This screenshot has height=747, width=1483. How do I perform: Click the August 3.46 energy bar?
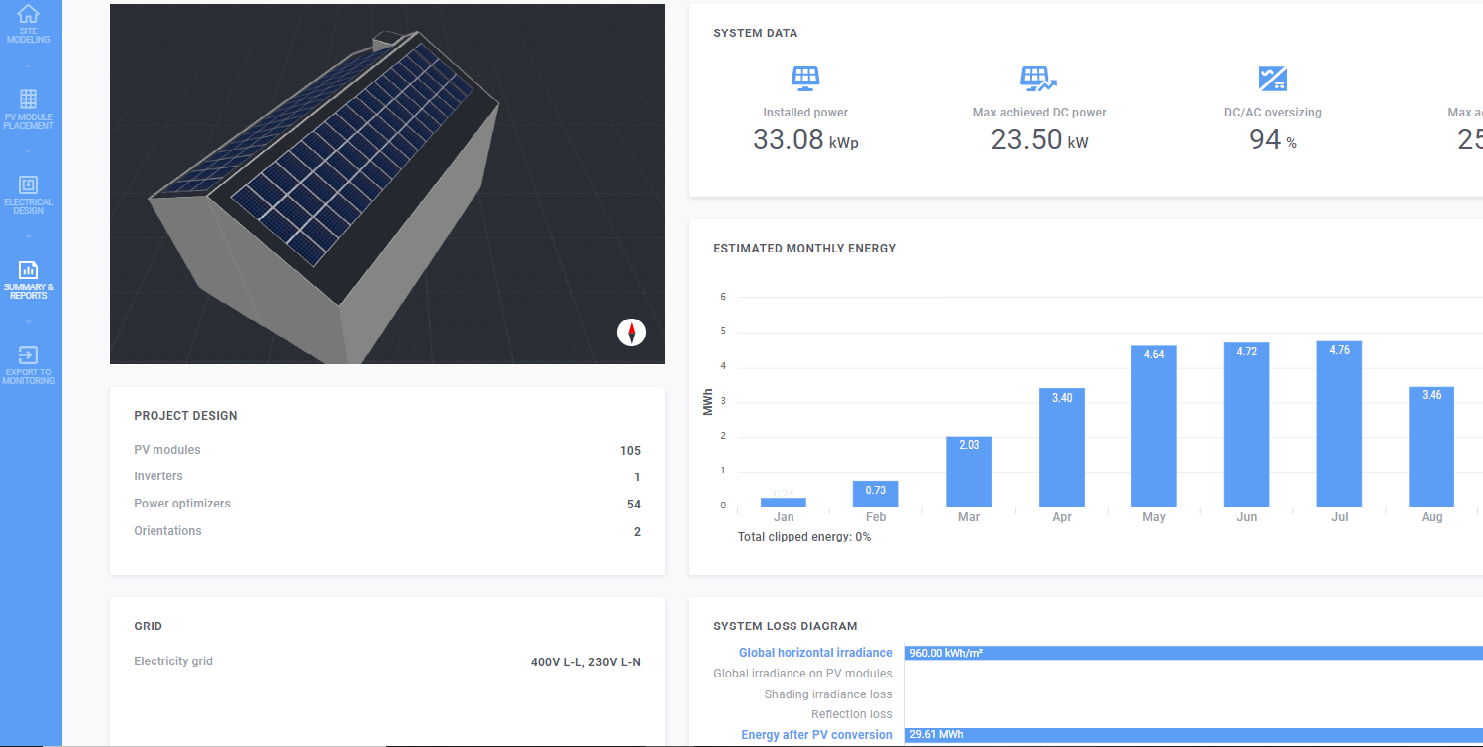point(1431,447)
